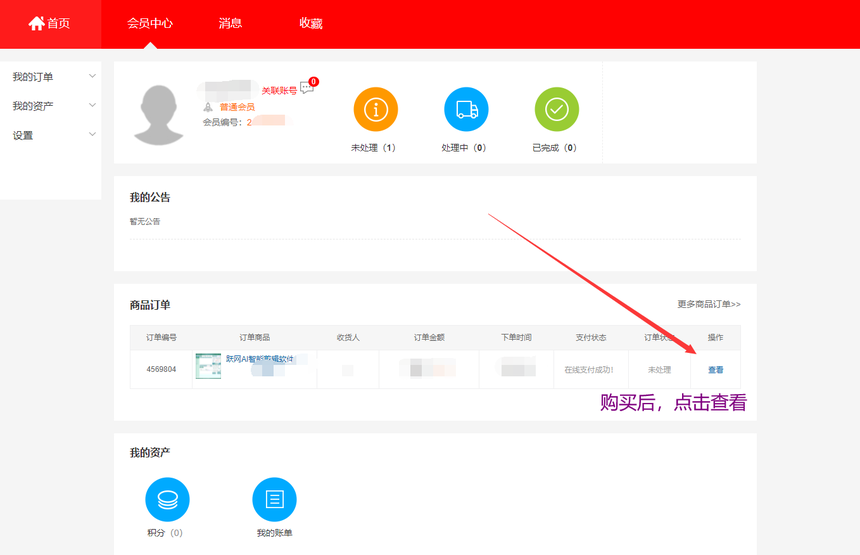The image size is (860, 555).
Task: Open the 我的账单 bill icon
Action: tap(274, 499)
